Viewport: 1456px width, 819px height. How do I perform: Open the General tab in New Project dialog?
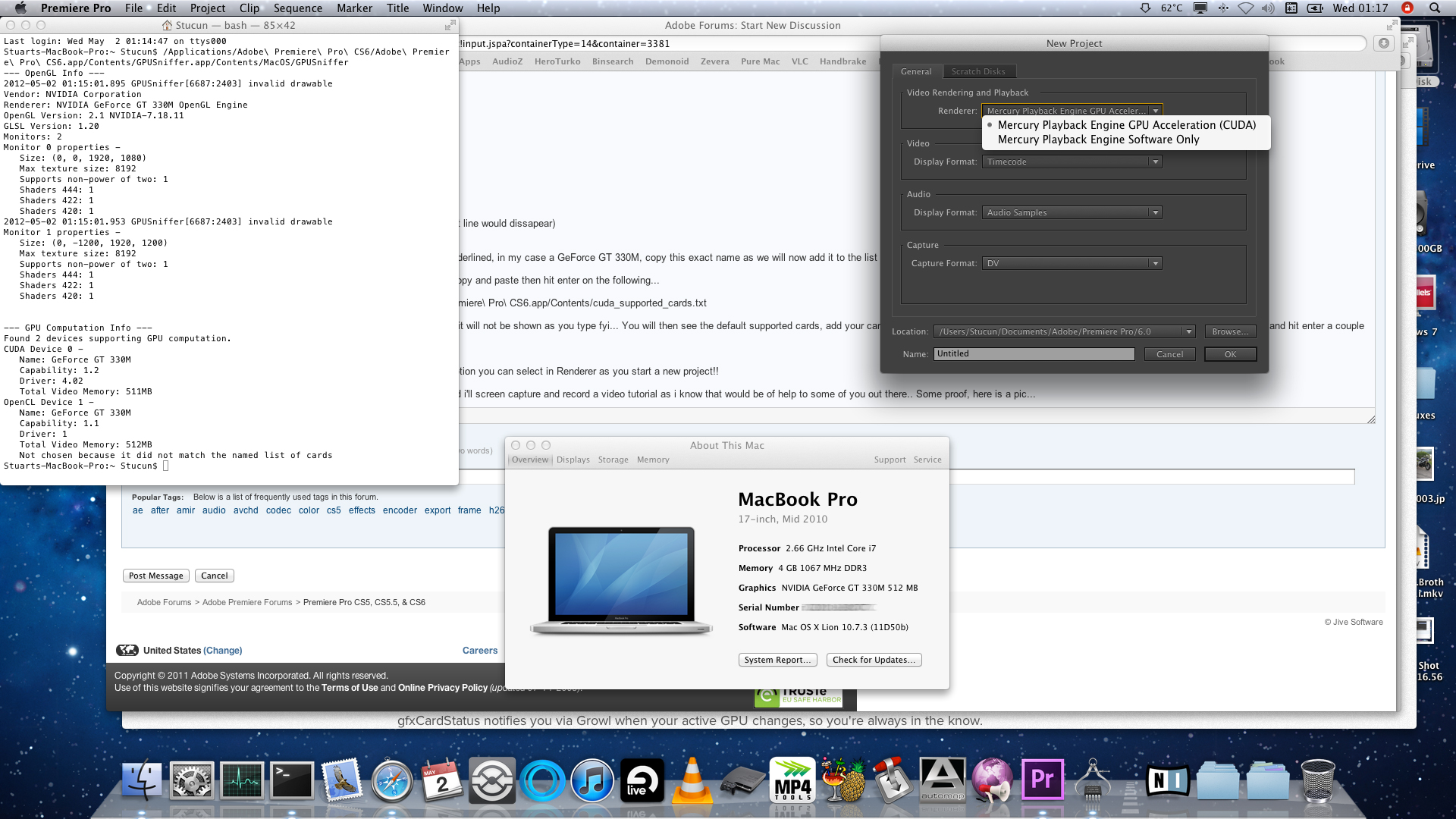(x=915, y=71)
